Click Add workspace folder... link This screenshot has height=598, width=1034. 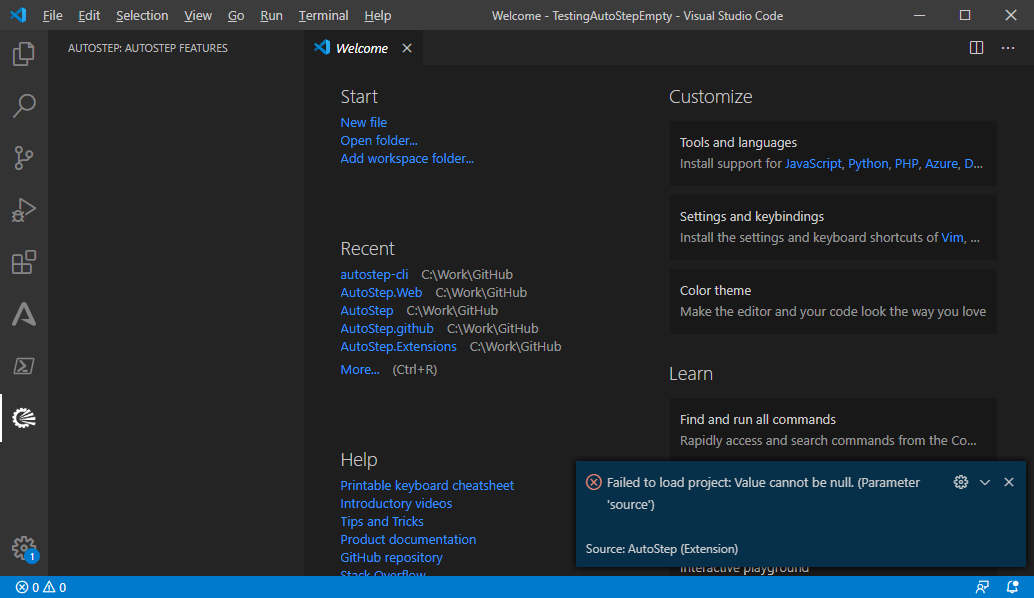[407, 158]
